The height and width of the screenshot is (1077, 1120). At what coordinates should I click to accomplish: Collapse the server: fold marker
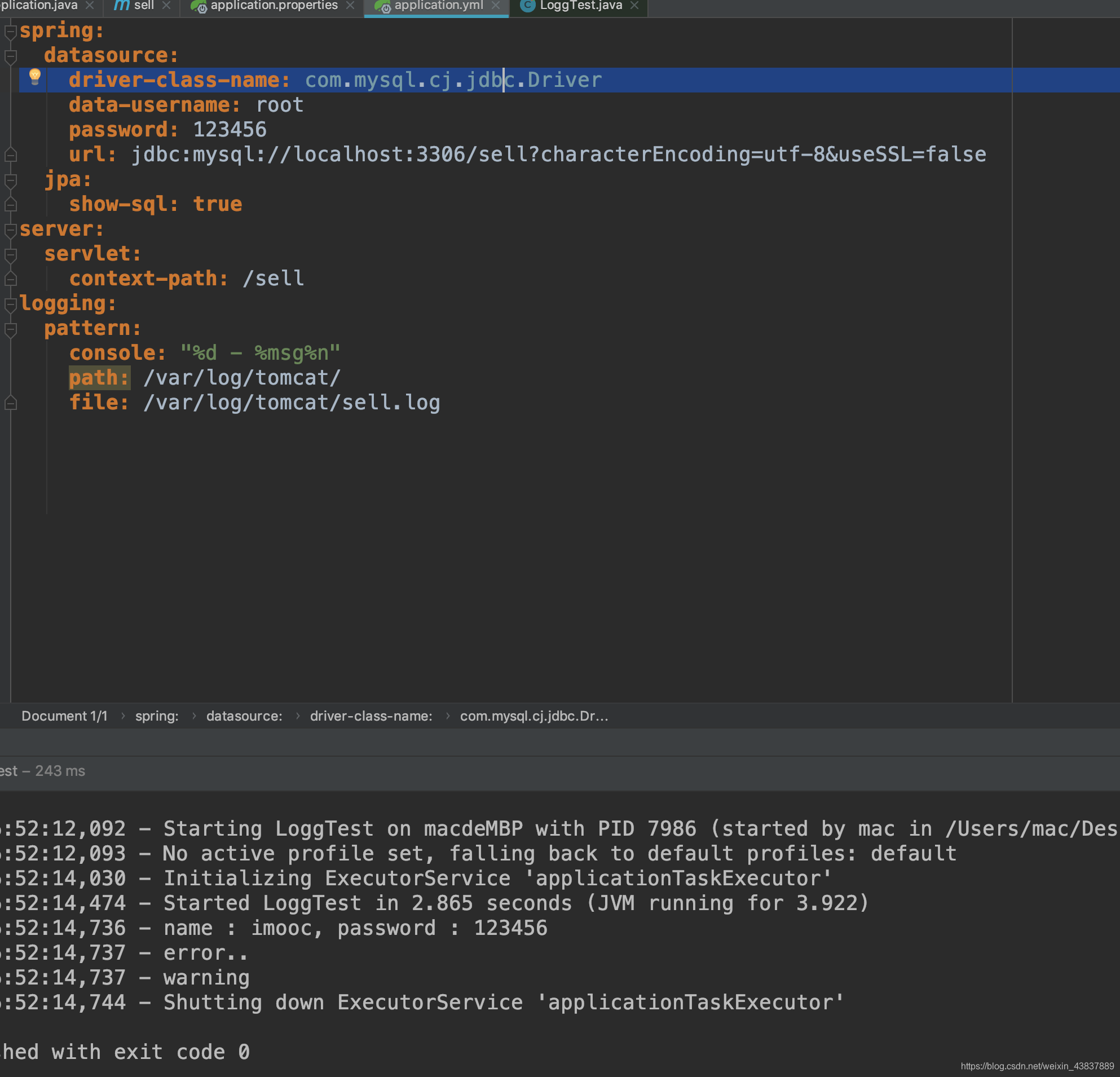click(x=10, y=230)
